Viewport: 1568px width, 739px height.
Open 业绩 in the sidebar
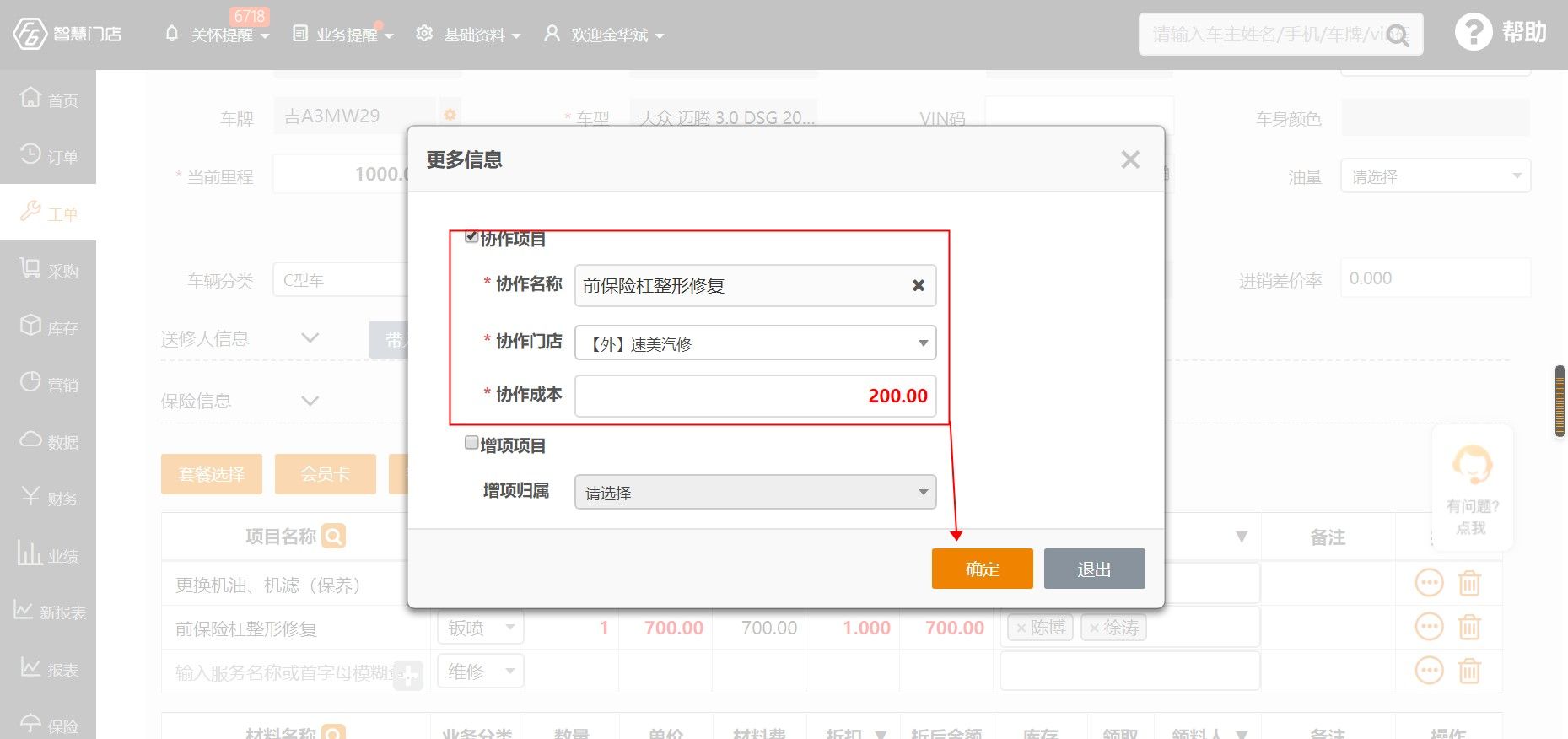[x=48, y=554]
